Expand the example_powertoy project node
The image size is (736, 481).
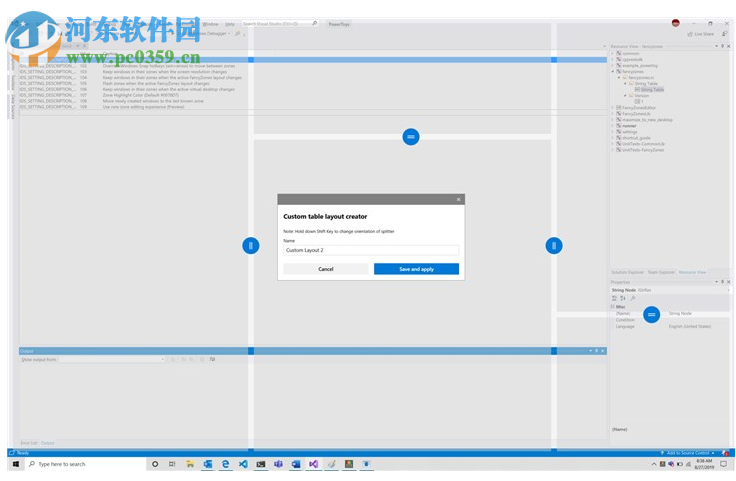click(x=613, y=66)
